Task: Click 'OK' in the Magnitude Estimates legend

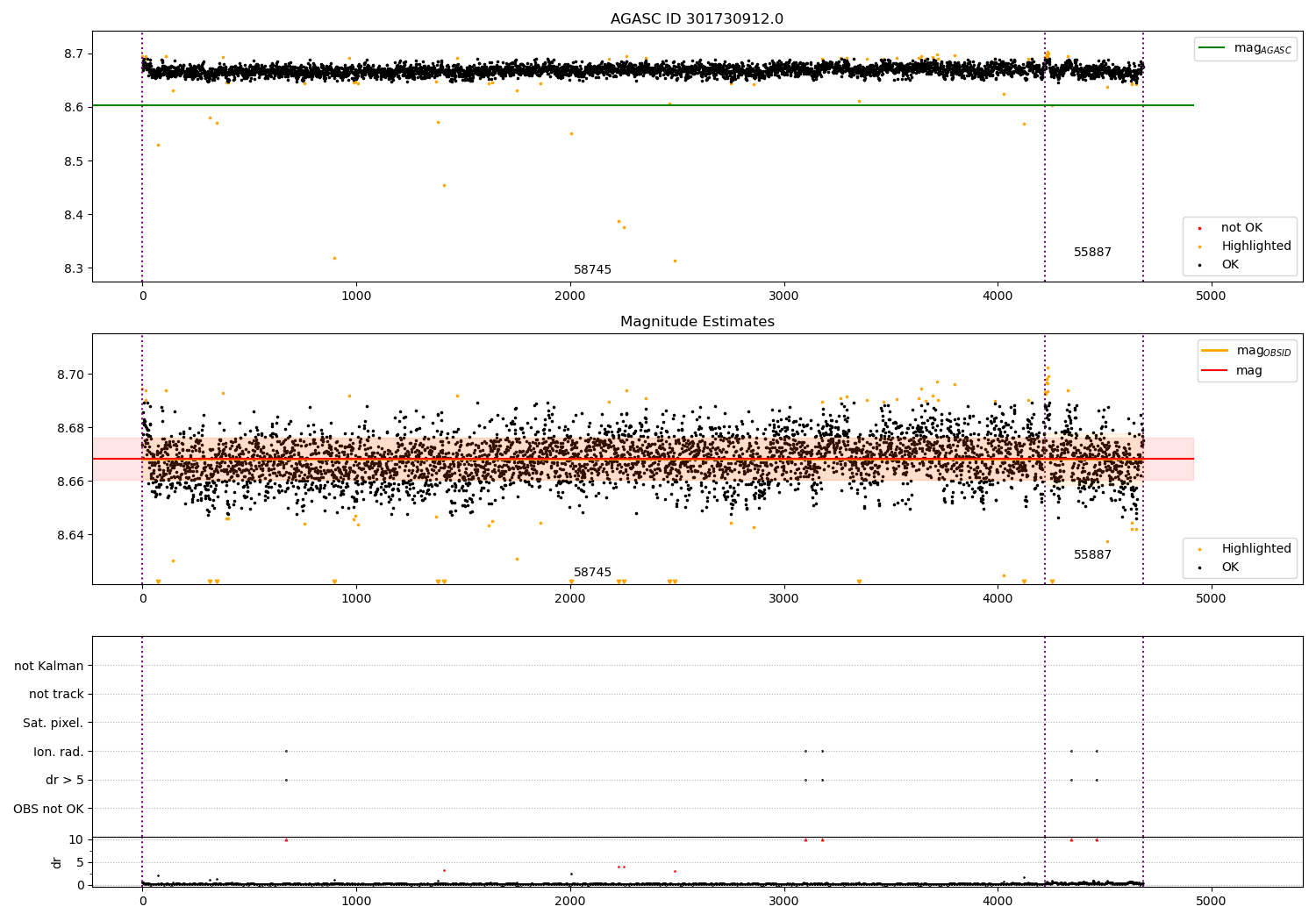Action: point(1230,568)
